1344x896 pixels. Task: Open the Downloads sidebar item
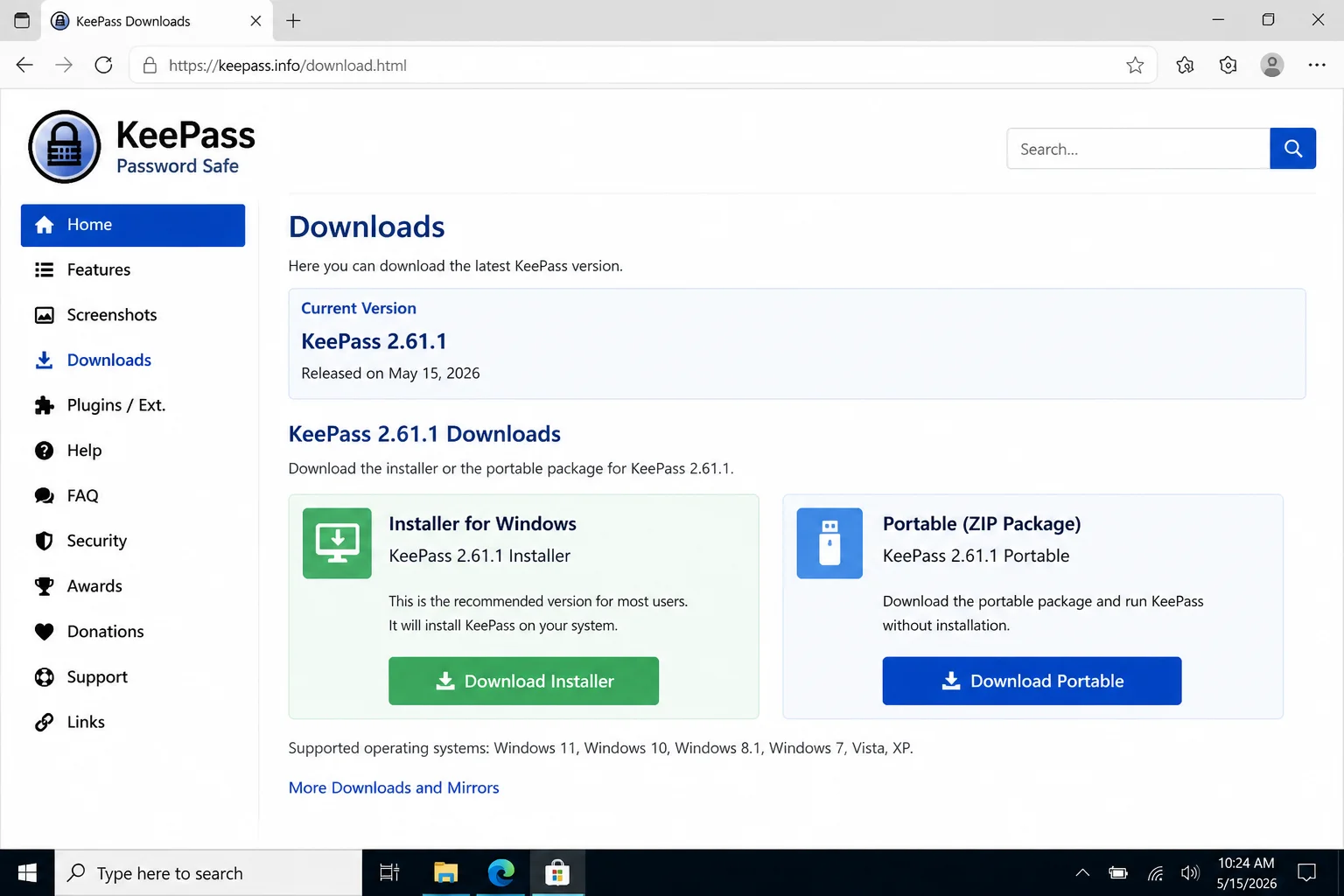133,360
